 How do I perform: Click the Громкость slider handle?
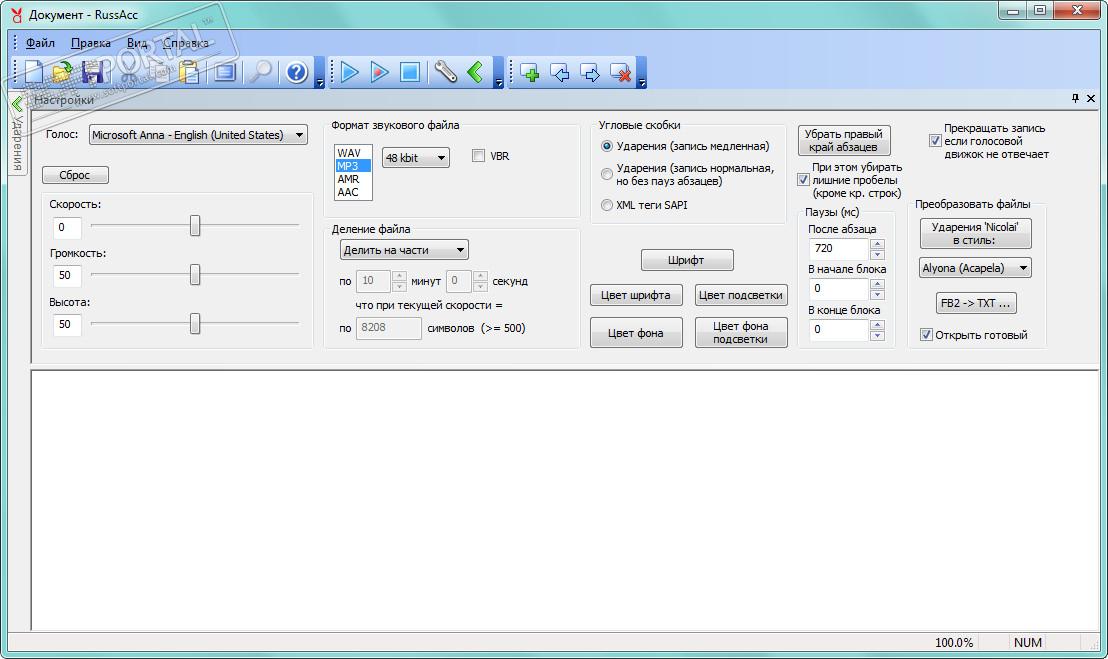coord(195,274)
